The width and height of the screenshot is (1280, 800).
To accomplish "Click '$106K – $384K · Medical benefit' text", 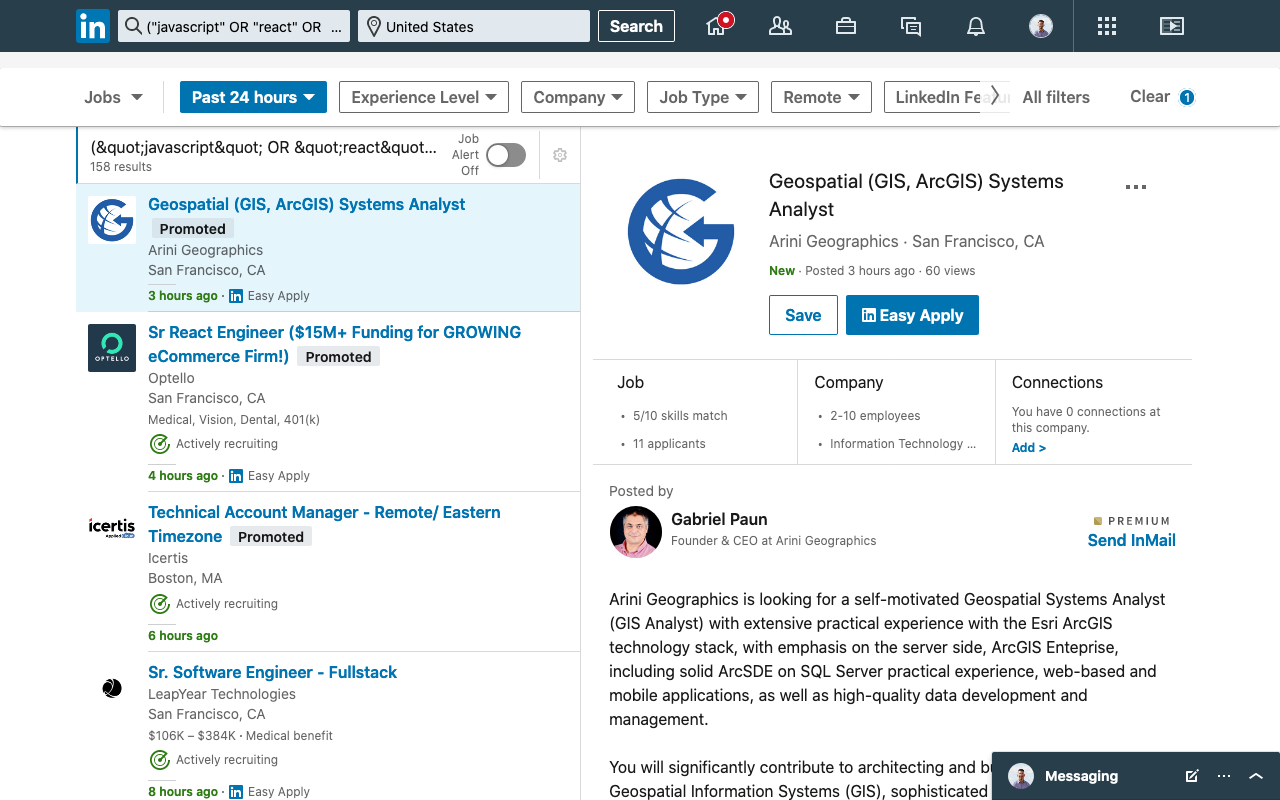I will click(240, 736).
